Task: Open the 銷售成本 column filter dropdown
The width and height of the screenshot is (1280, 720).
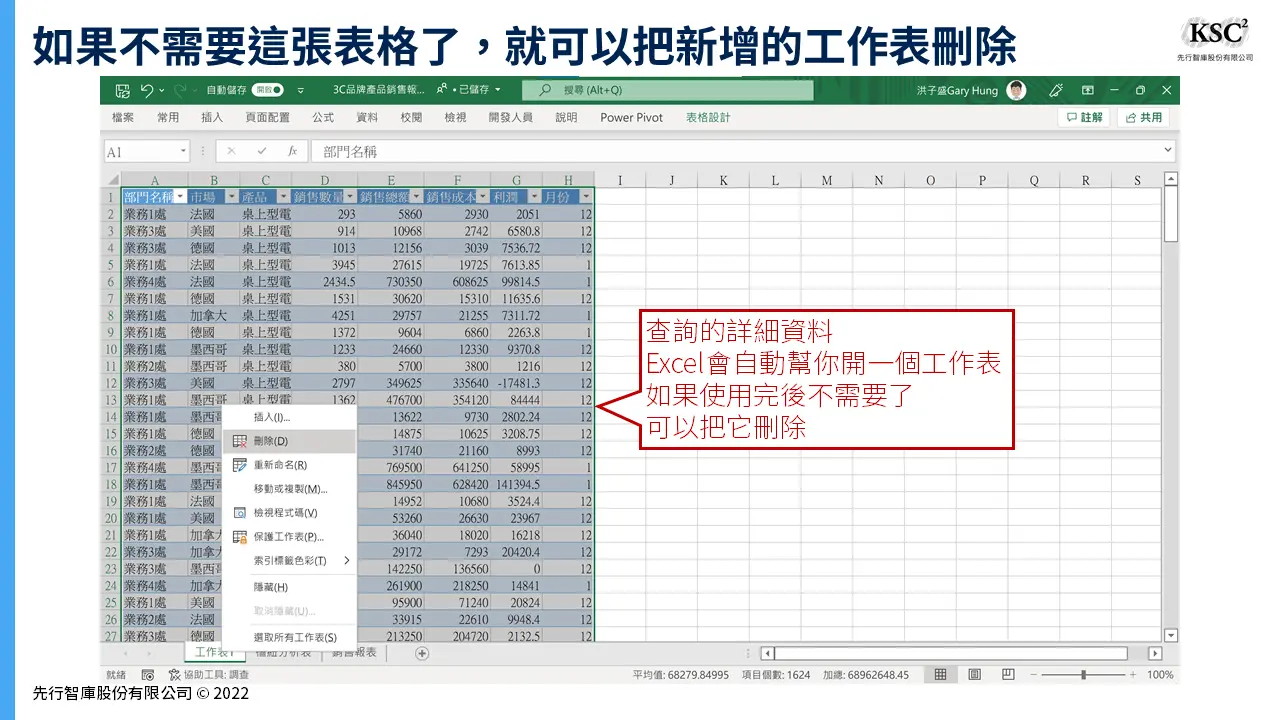Action: click(x=483, y=197)
